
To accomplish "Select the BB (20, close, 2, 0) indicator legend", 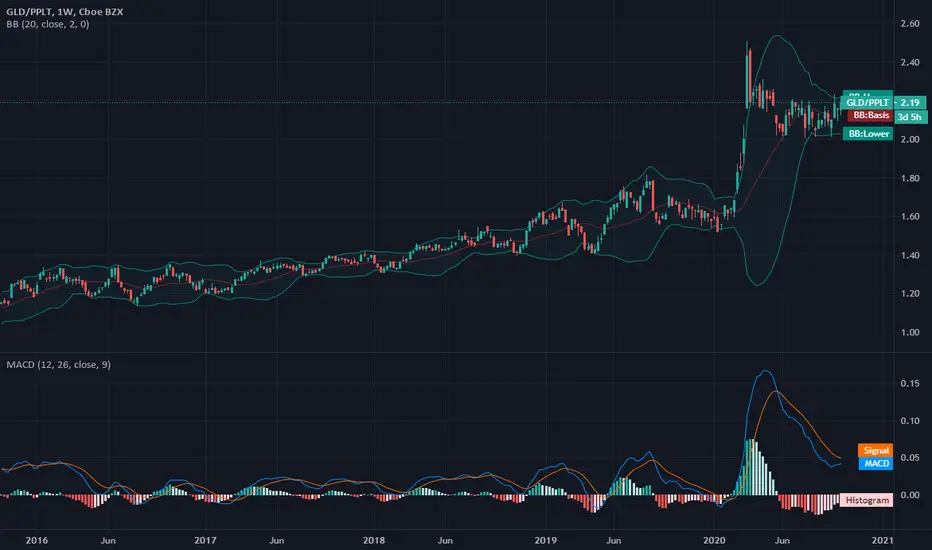I will point(48,24).
